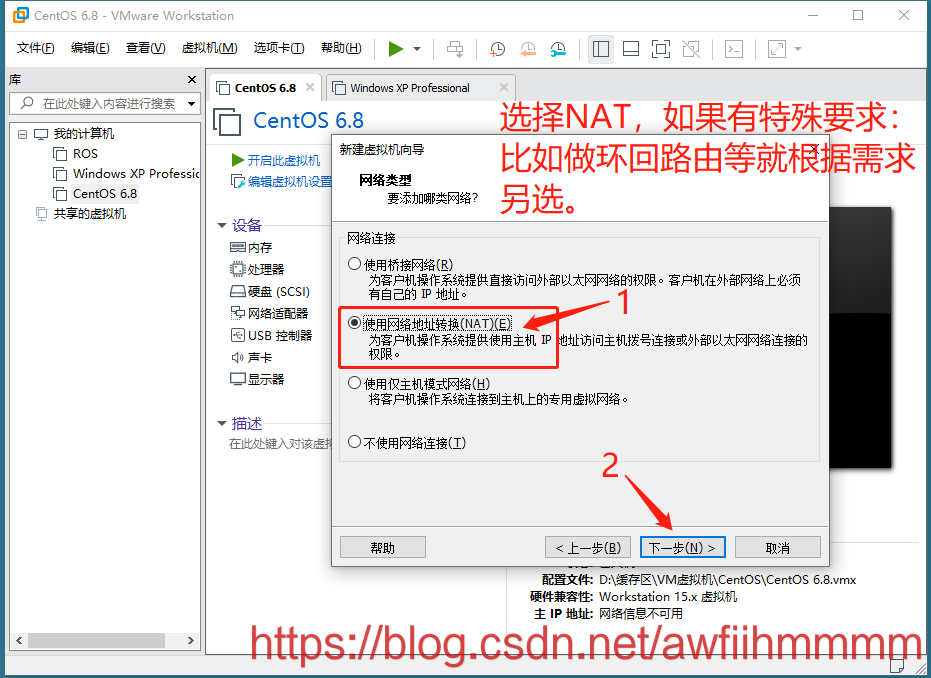
Task: Open the 帮助(H) menu
Action: [341, 48]
